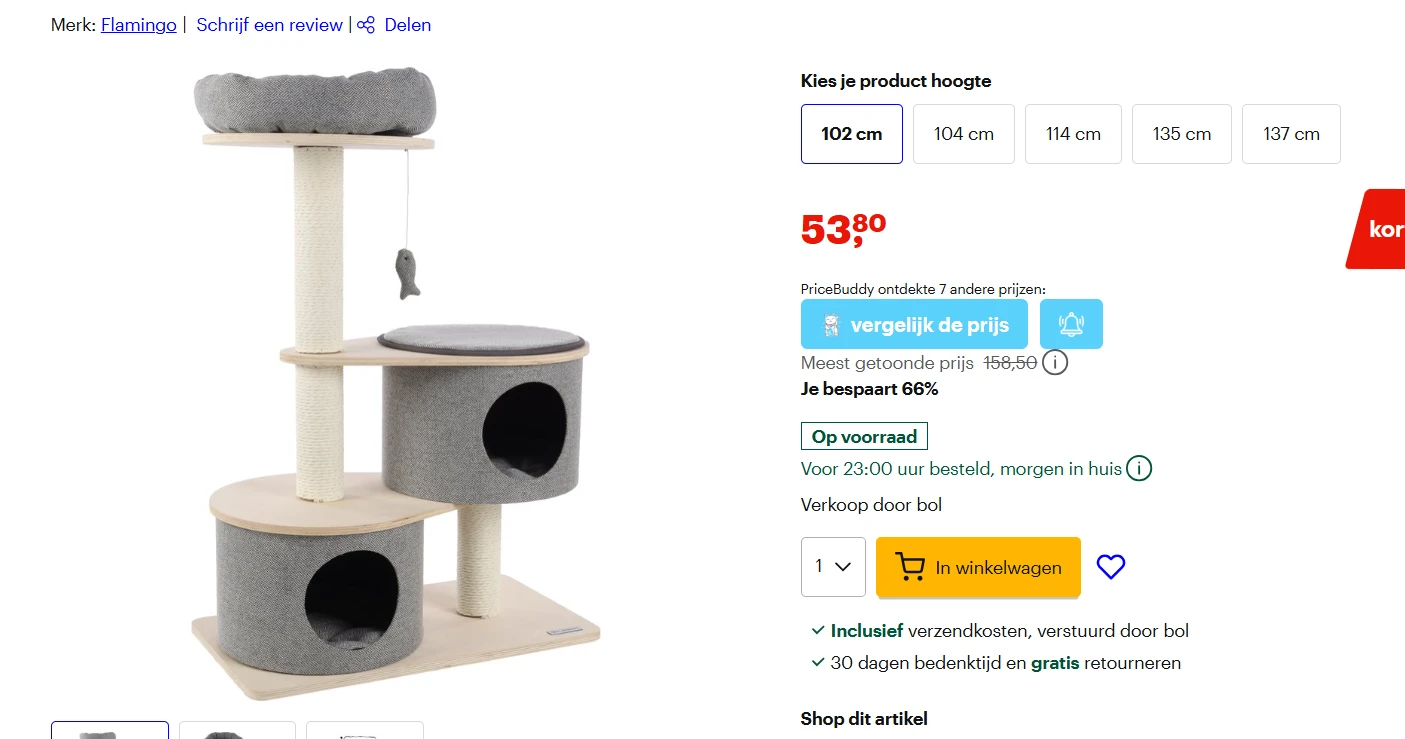Select the second thumbnail below product image
Screen dimensions: 1405x739
pyautogui.click(x=237, y=731)
